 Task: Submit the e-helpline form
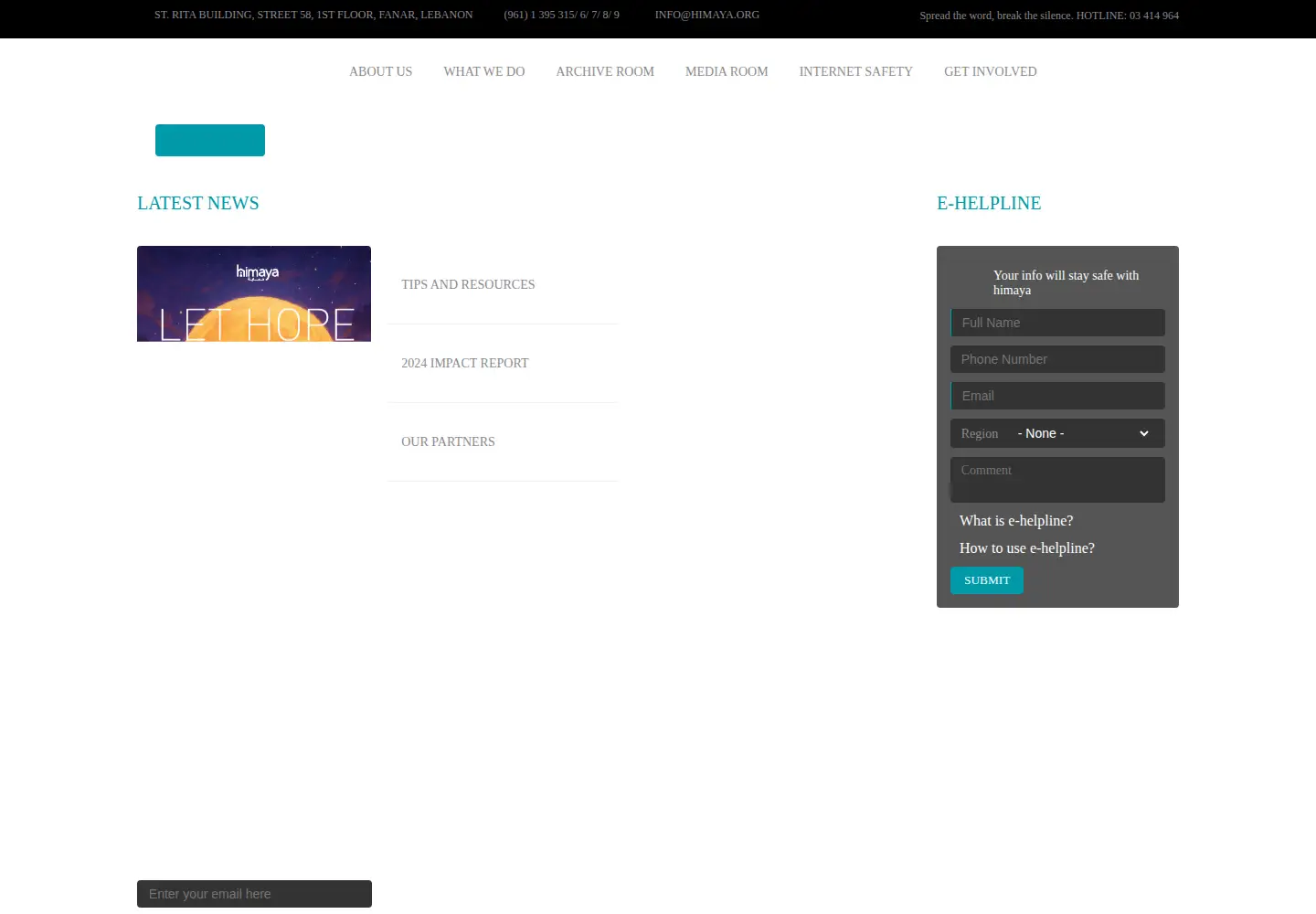(987, 580)
